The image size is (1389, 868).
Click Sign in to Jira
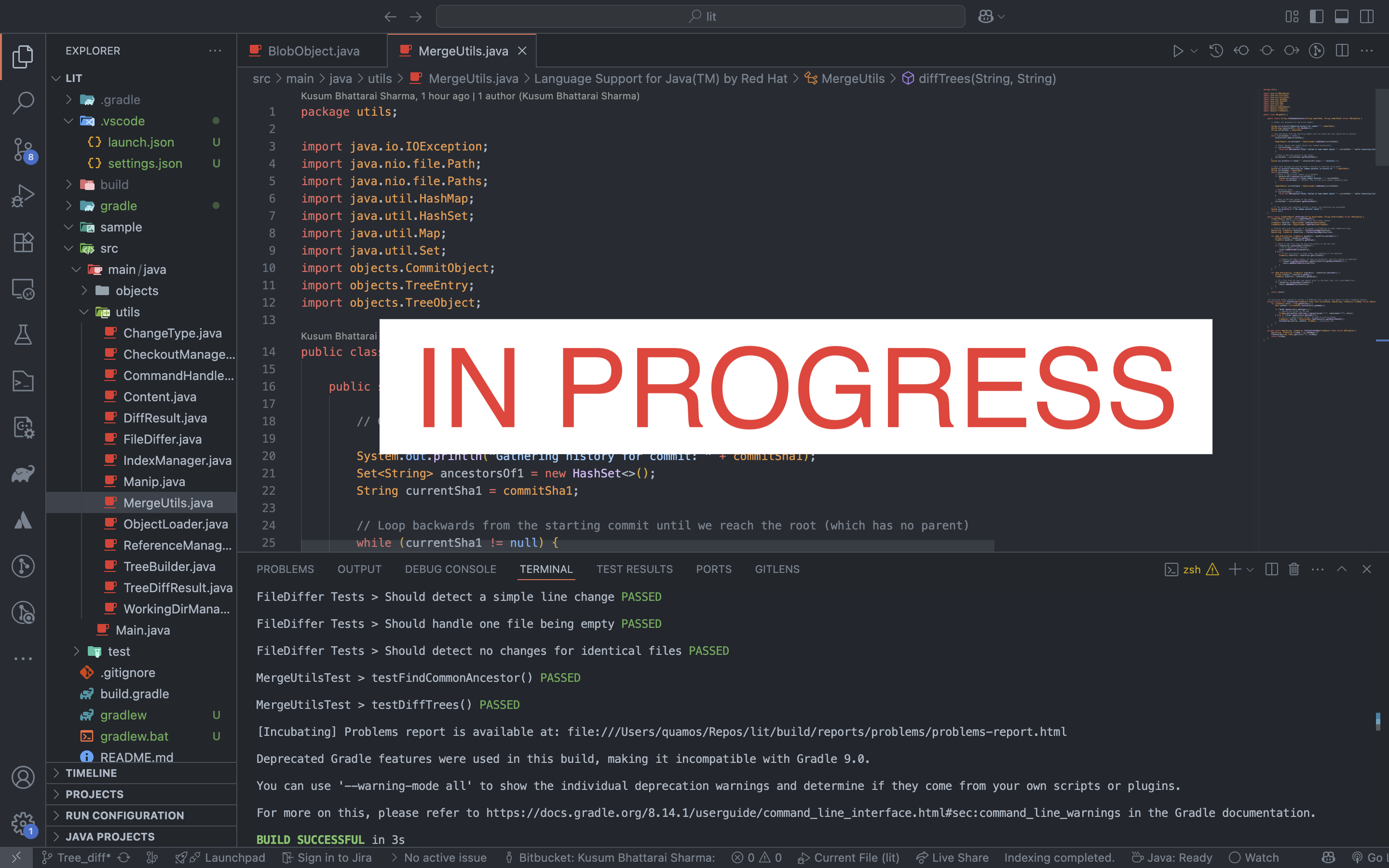(x=327, y=857)
